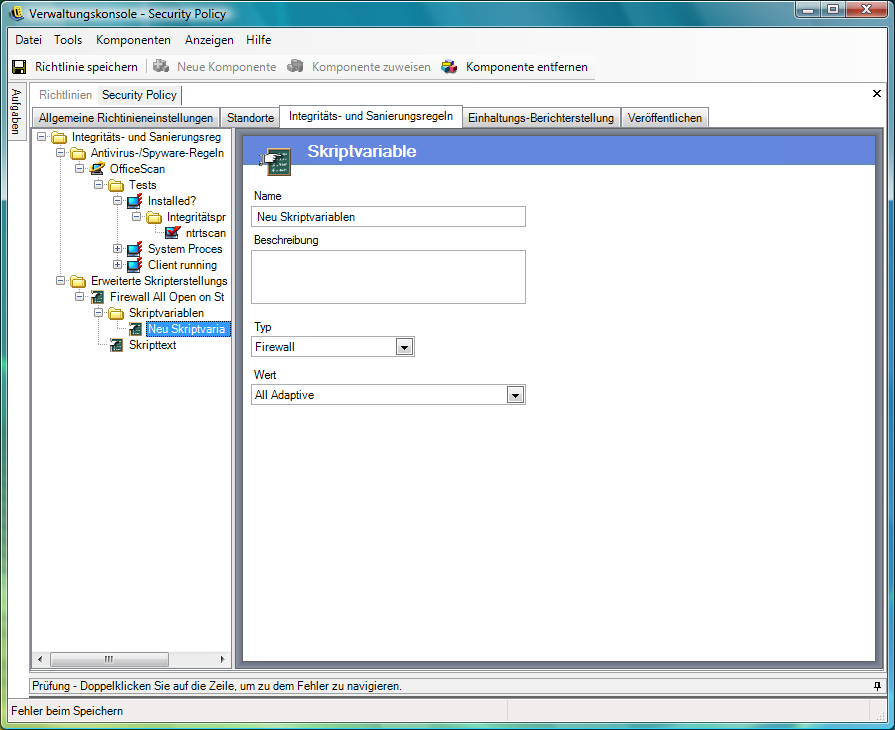
Task: Collapse the Skriptvariablen folder node
Action: point(98,313)
